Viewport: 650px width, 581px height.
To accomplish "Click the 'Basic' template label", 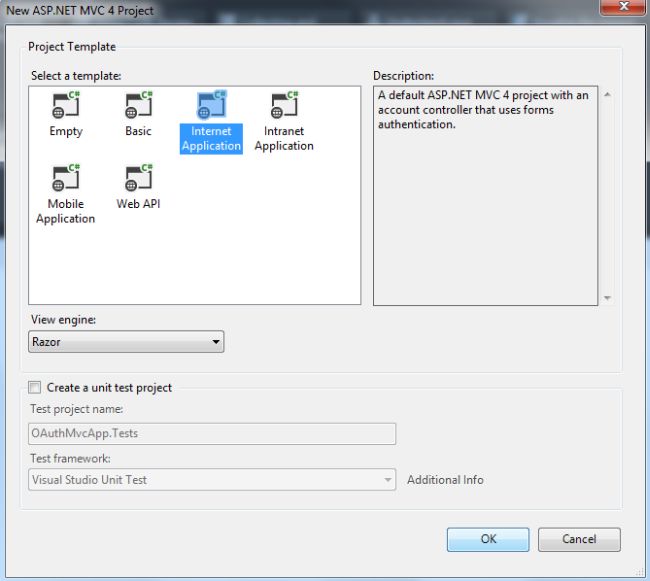I will point(138,131).
